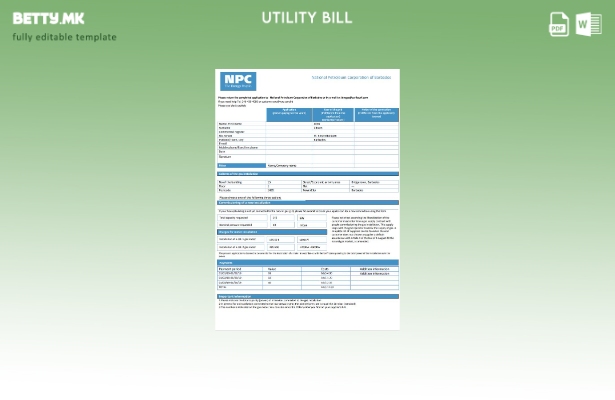Click the 'fully editable template' subtitle
Screen dimensions: 615x400
click(x=64, y=37)
